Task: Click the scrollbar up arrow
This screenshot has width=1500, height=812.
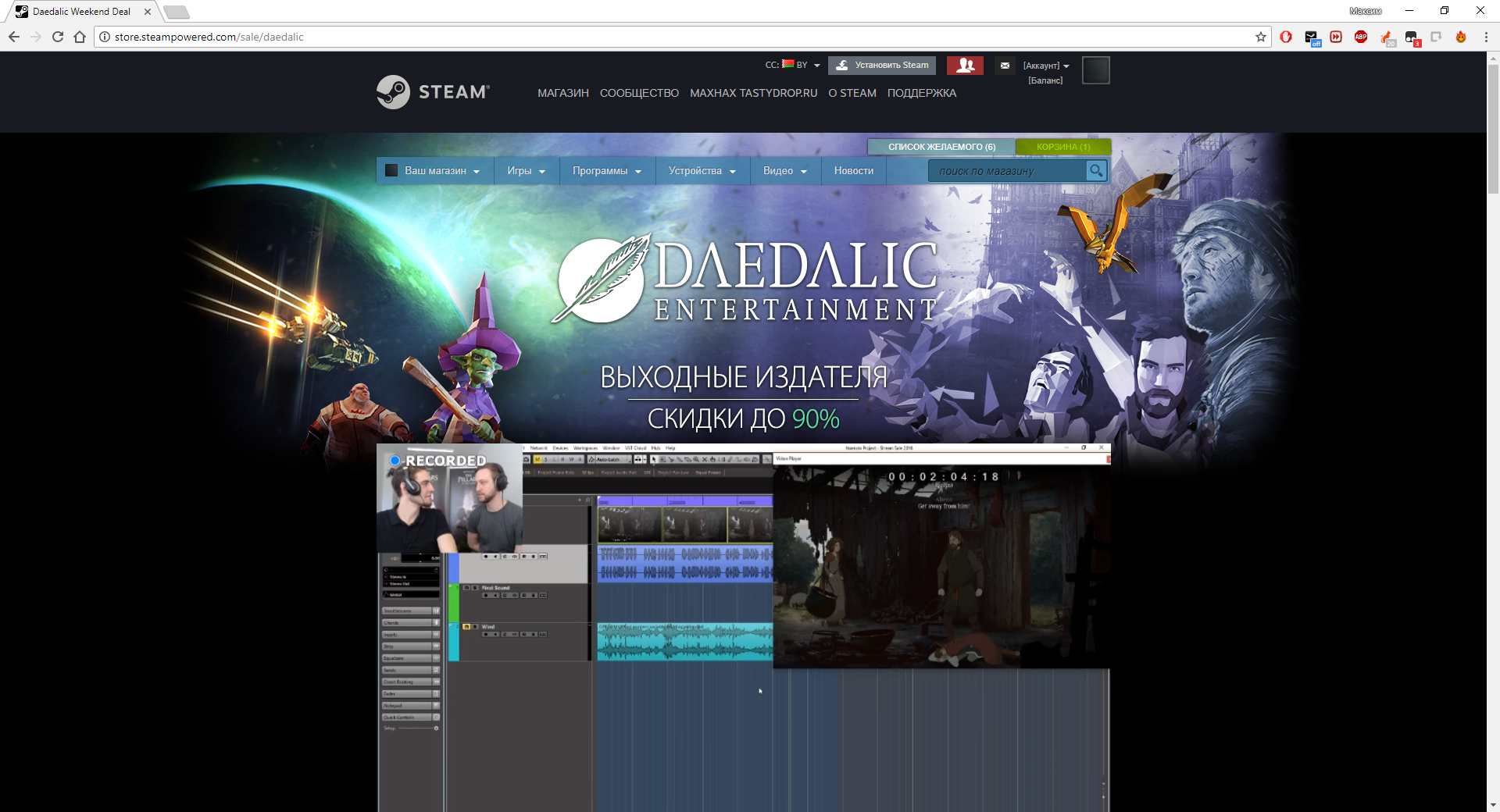Action: coord(1493,58)
